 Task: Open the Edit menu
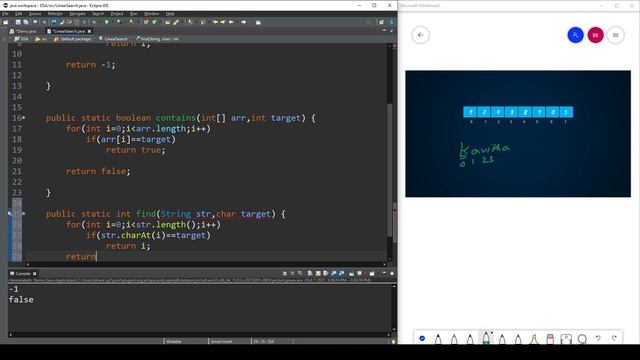(x=18, y=14)
